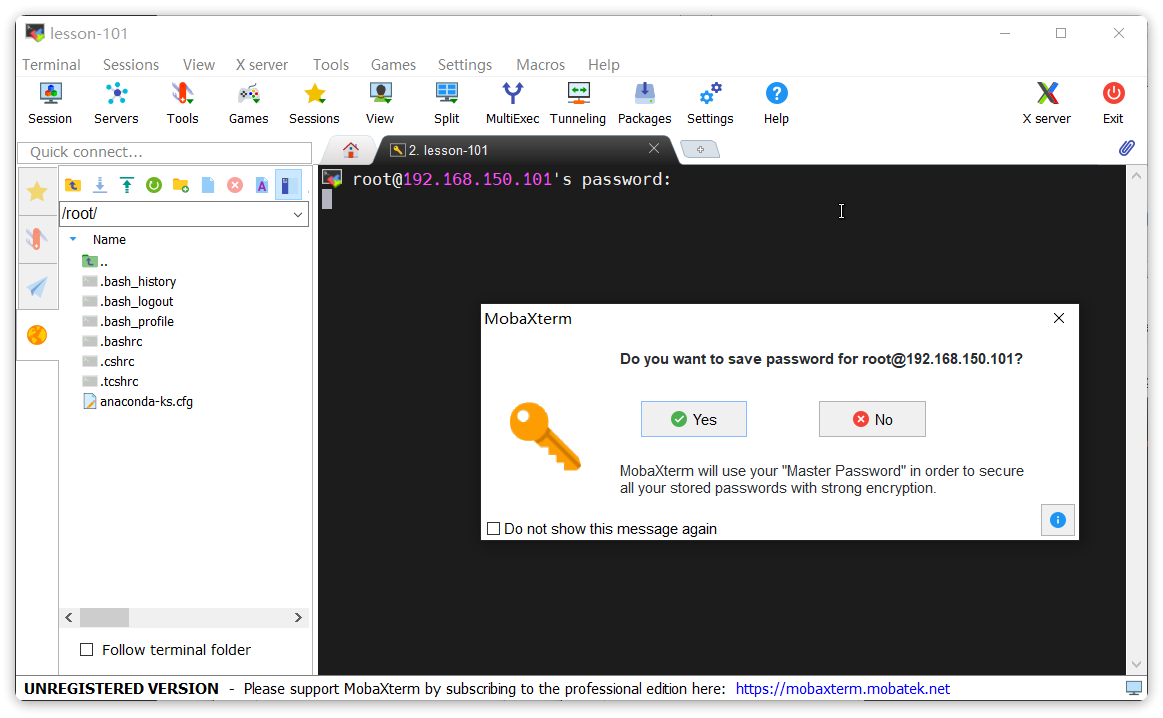Create a new folder in the SFTP browser
The image size is (1163, 718).
(x=181, y=185)
